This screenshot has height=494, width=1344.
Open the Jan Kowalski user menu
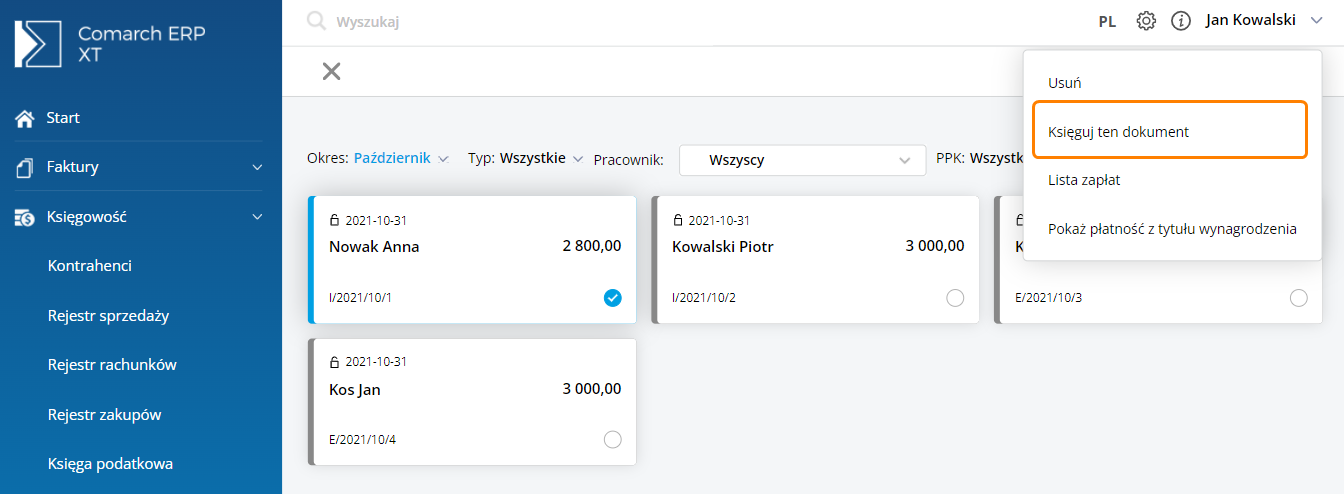(1265, 20)
